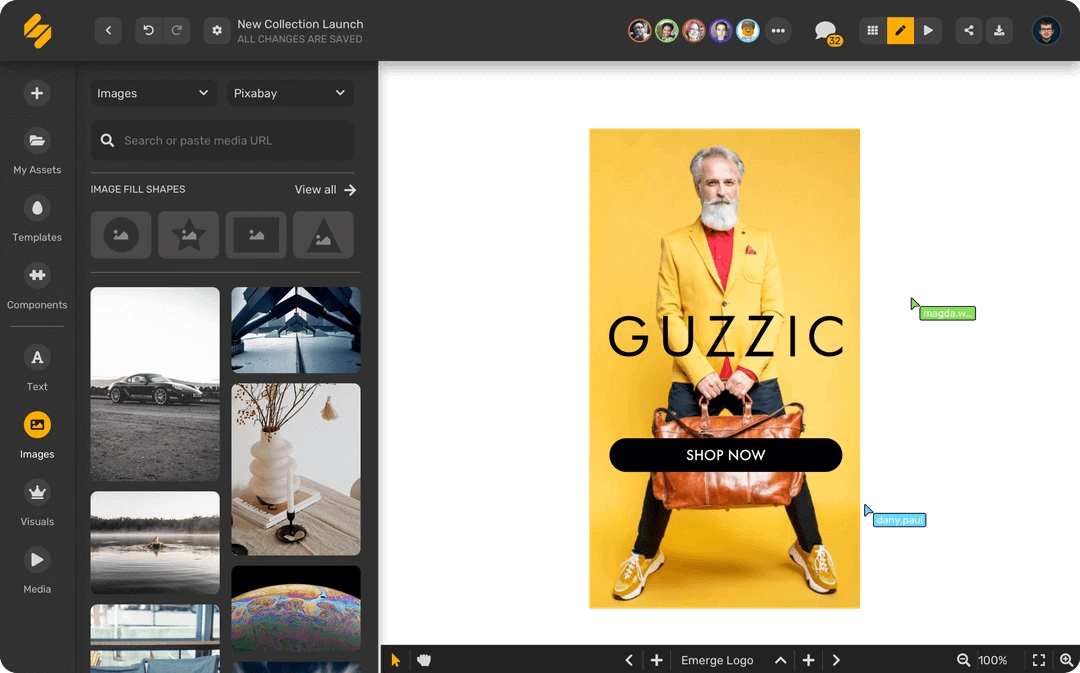
Task: Open the comments panel showing 32 notifications
Action: click(x=823, y=30)
